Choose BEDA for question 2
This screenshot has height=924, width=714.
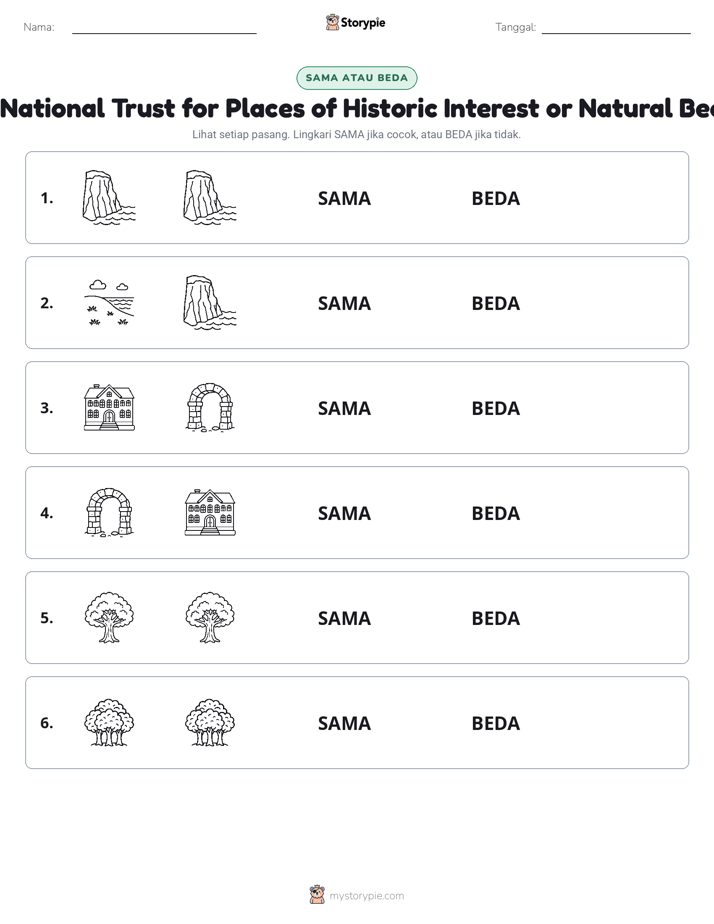tap(496, 303)
